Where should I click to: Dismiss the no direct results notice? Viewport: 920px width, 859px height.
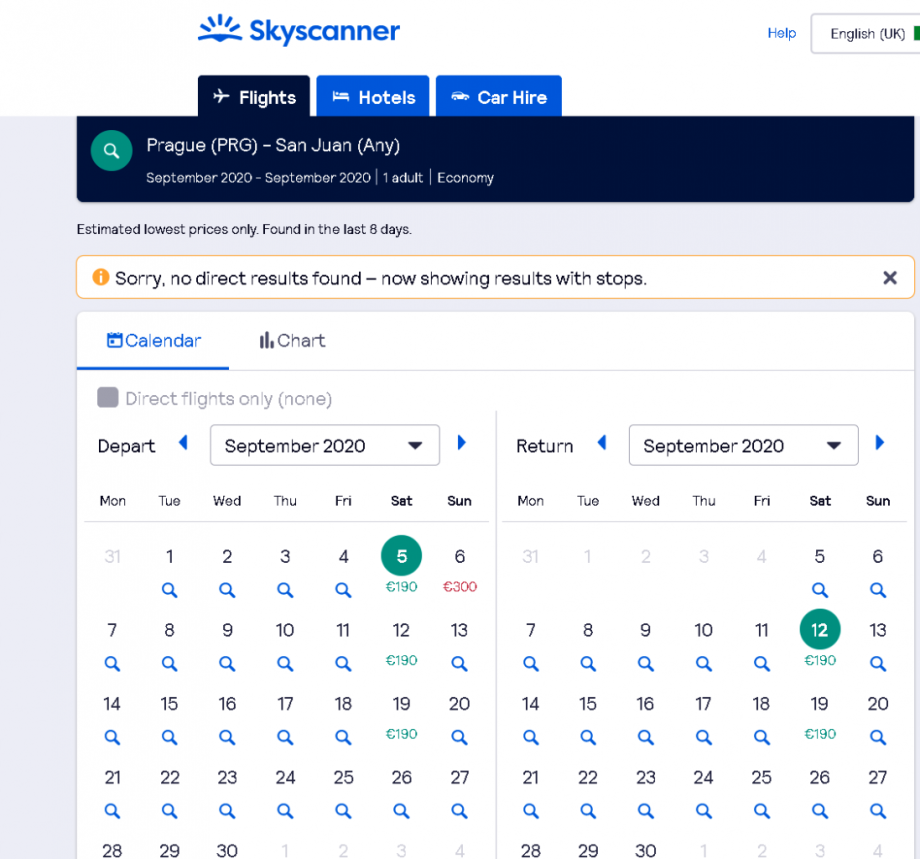coord(889,278)
